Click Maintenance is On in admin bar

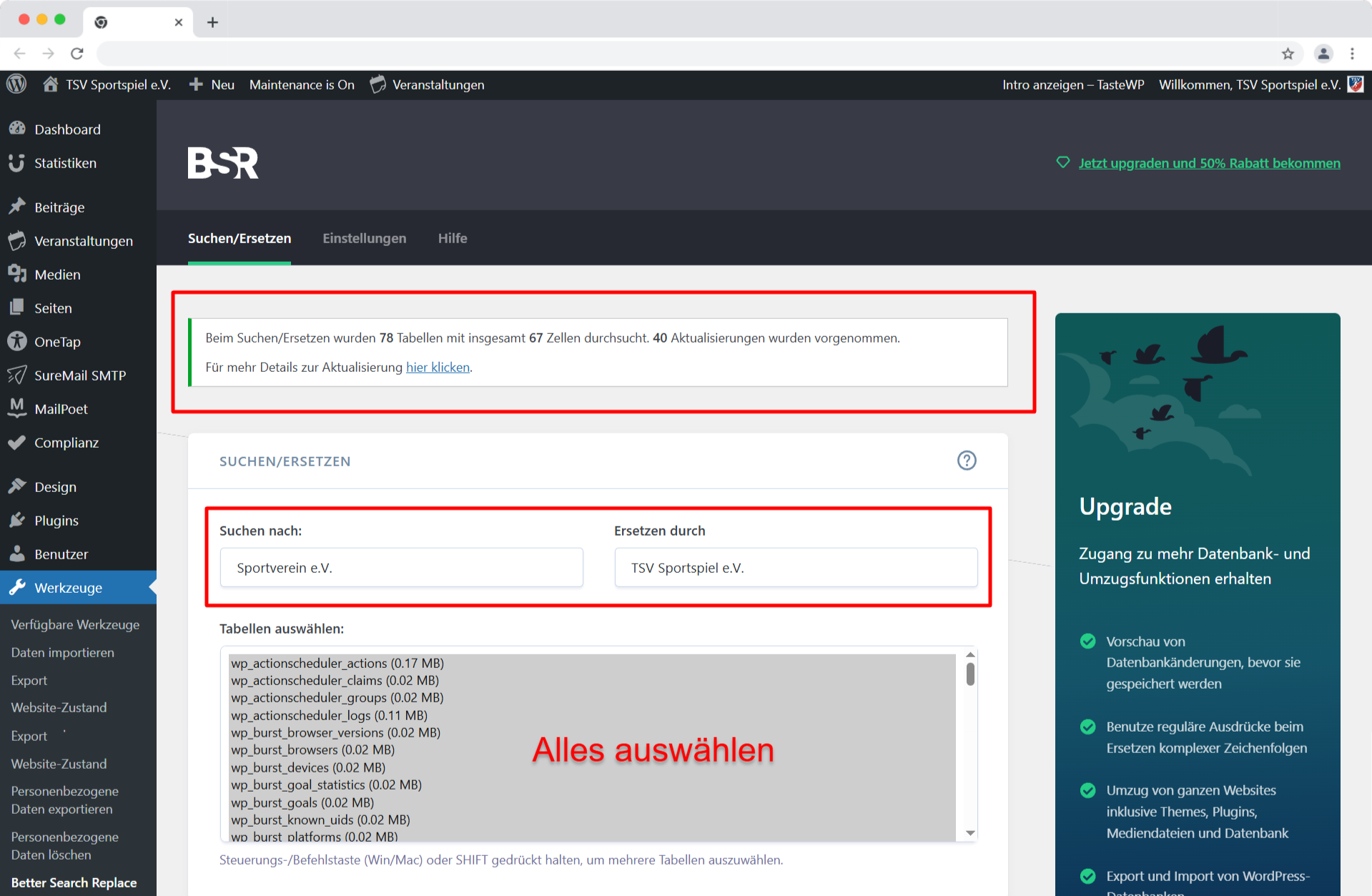pyautogui.click(x=302, y=84)
